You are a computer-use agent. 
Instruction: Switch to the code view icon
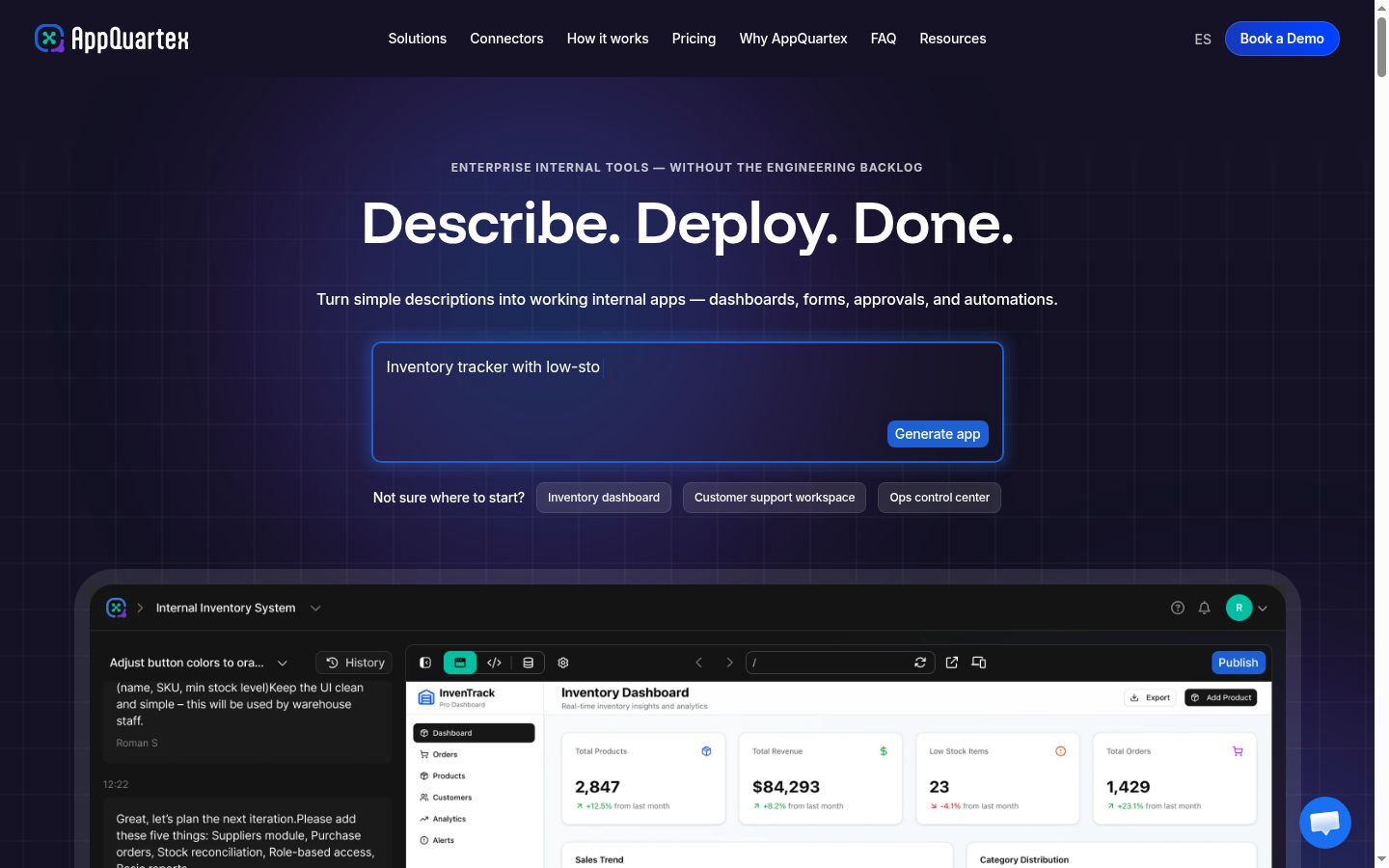click(x=494, y=663)
